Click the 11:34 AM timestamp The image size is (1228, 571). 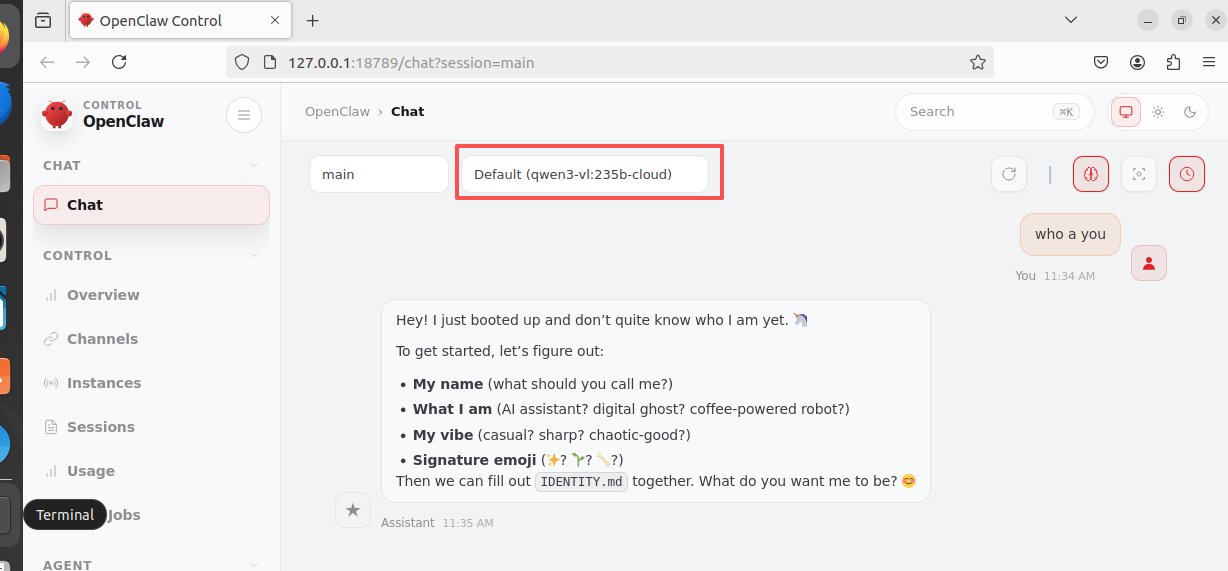(1069, 276)
